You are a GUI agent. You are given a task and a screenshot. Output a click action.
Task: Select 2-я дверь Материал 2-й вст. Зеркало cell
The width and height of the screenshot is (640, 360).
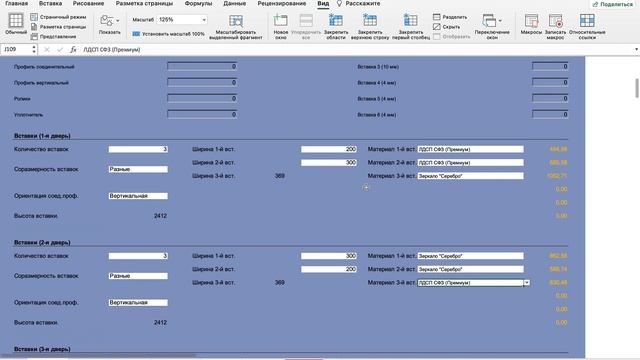[470, 269]
